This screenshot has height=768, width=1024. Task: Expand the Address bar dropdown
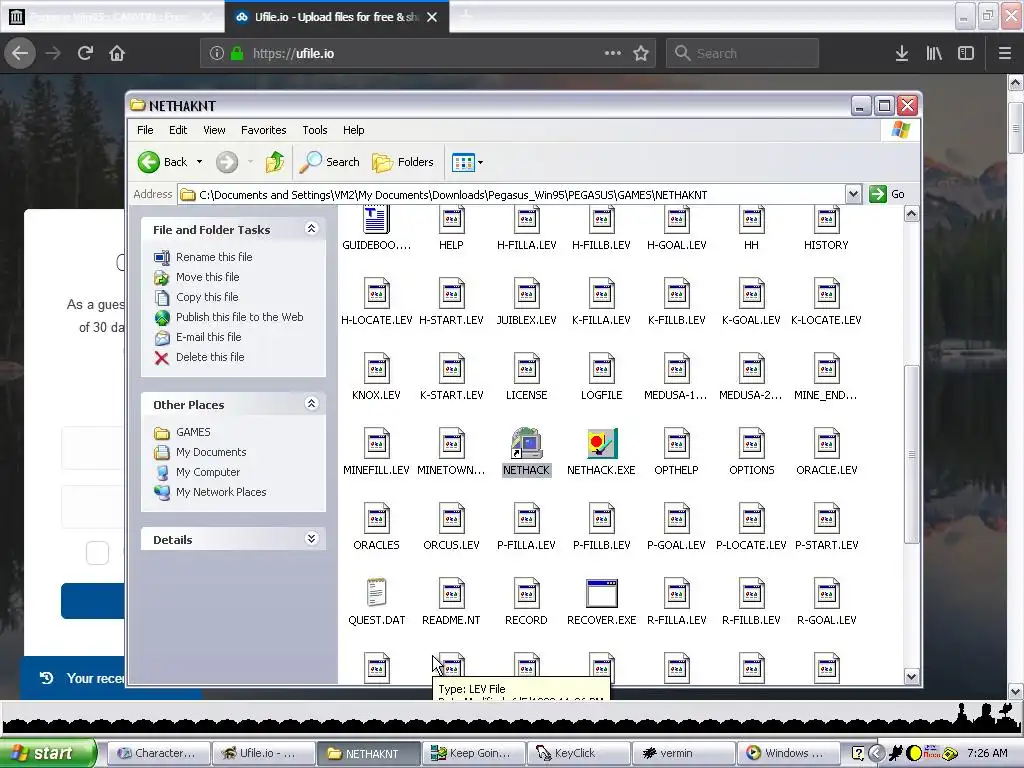853,195
